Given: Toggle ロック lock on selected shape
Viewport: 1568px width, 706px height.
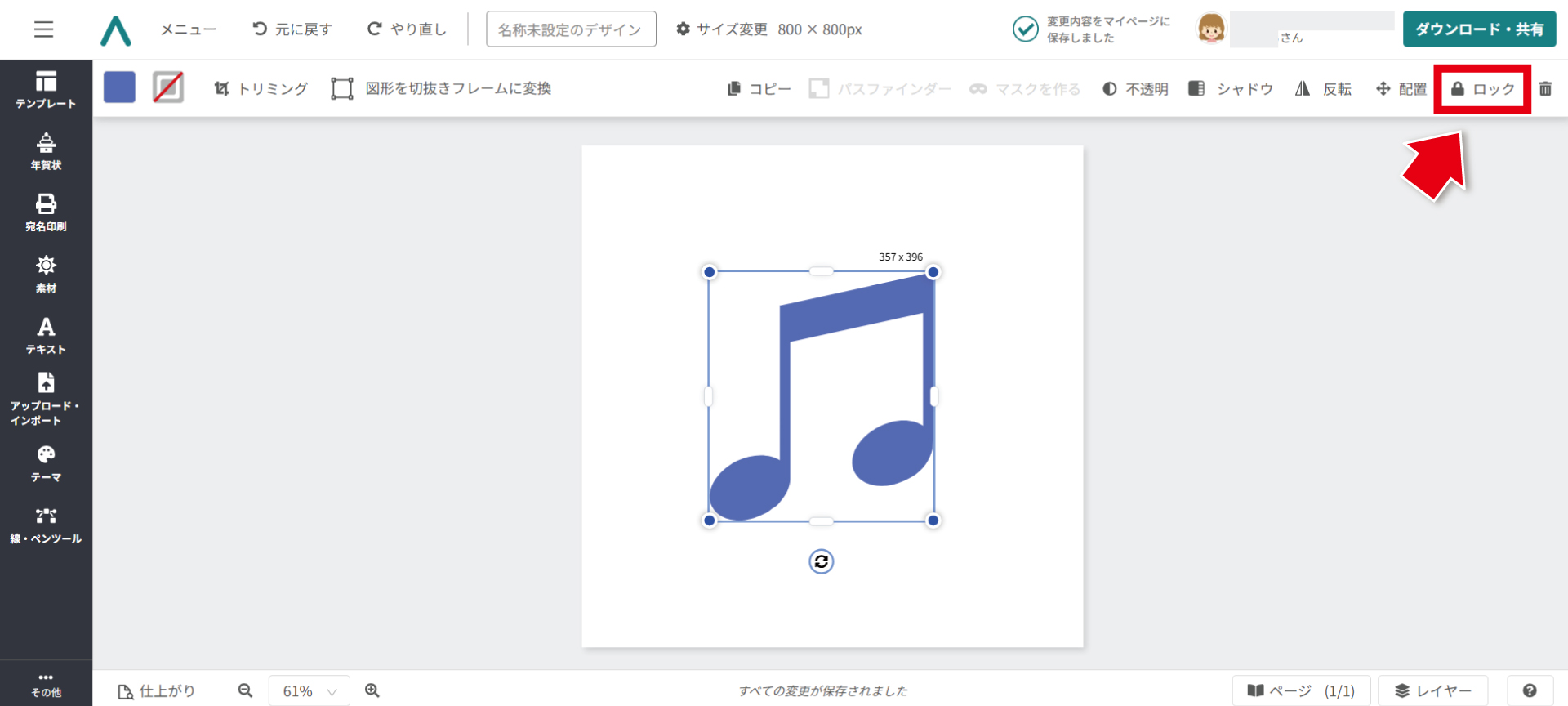Looking at the screenshot, I should (x=1482, y=89).
